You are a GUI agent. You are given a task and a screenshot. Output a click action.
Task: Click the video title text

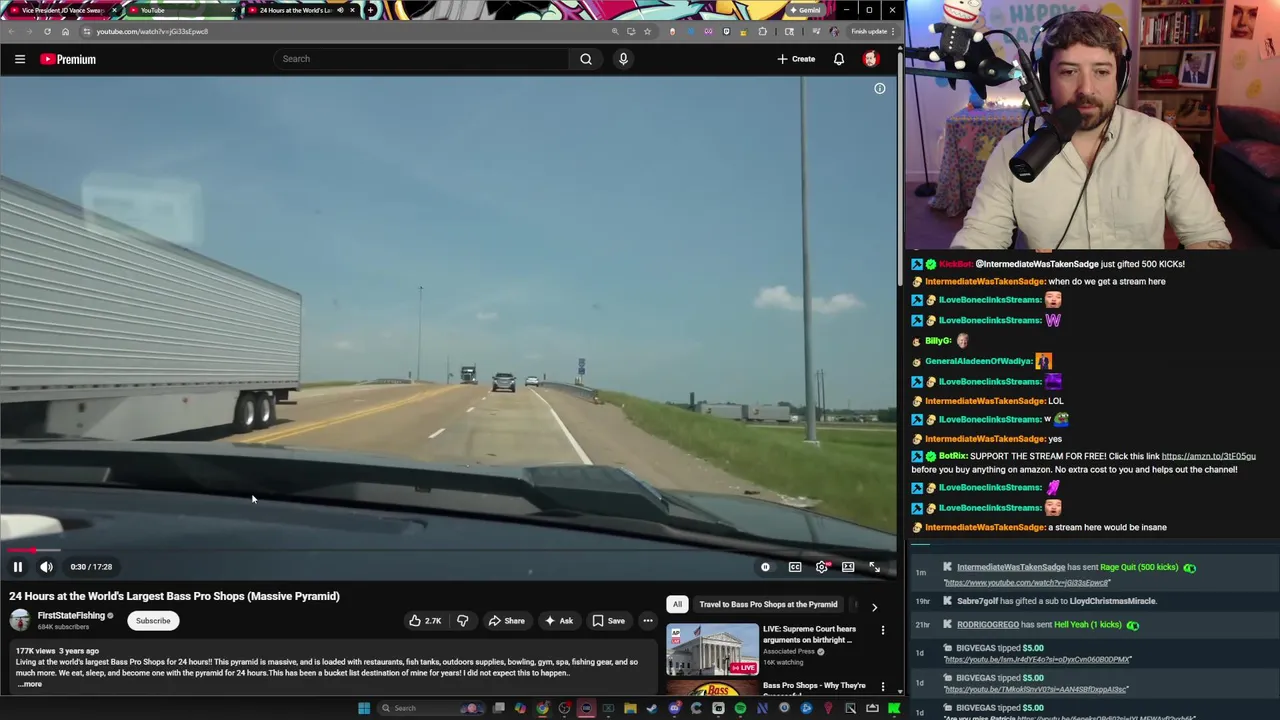[175, 596]
